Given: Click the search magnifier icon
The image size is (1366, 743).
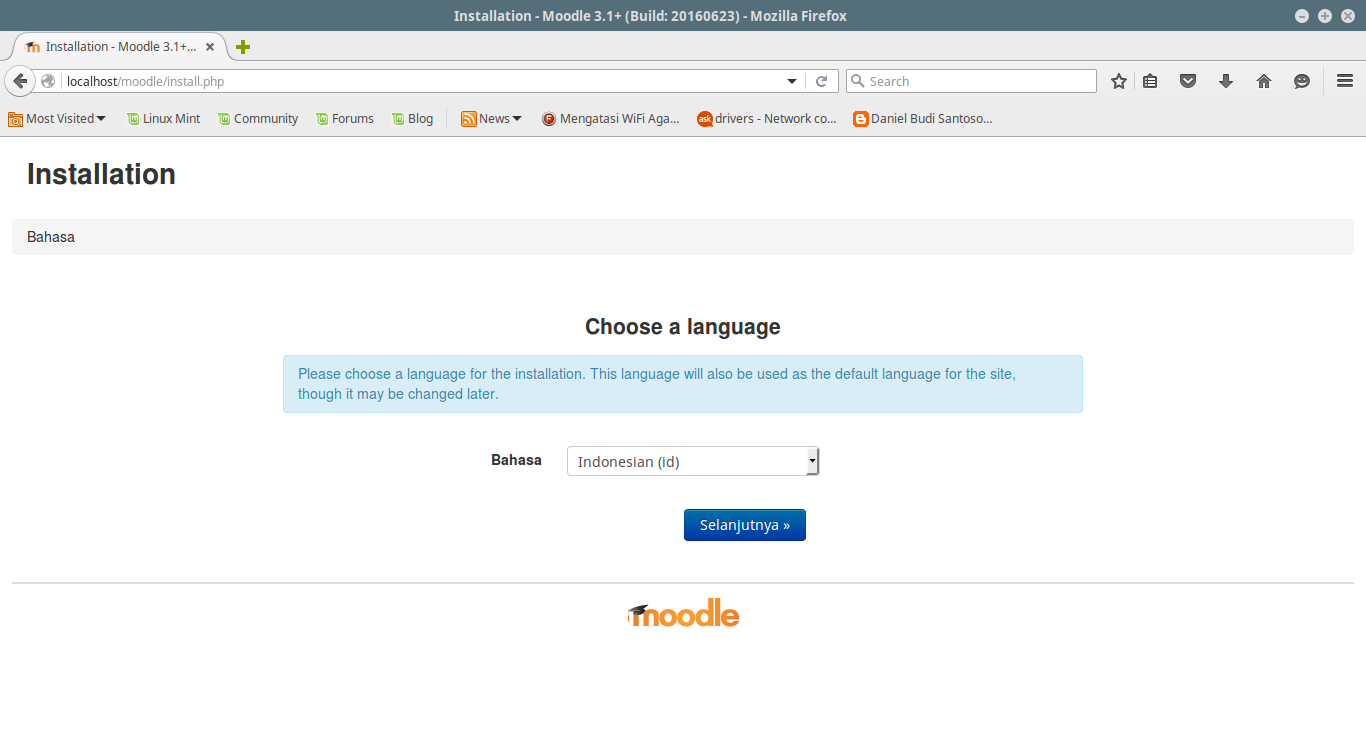Looking at the screenshot, I should [x=857, y=81].
